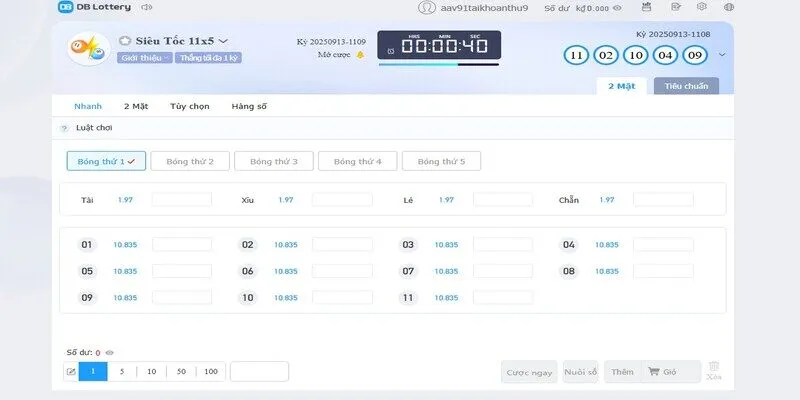Click the Xóa trash icon
Viewport: 800px width, 400px height.
click(714, 369)
